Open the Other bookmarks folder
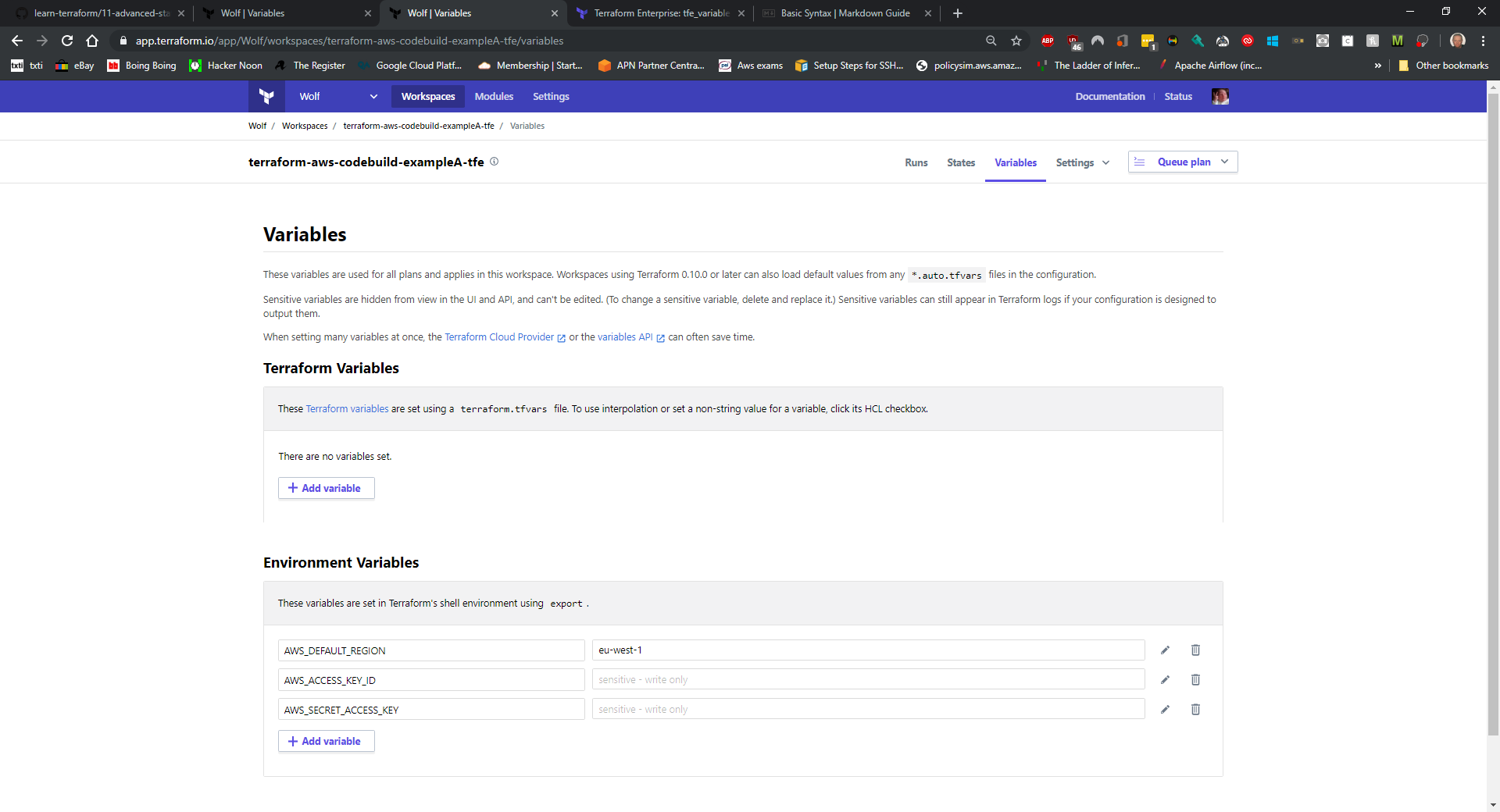The height and width of the screenshot is (812, 1500). pos(1443,66)
